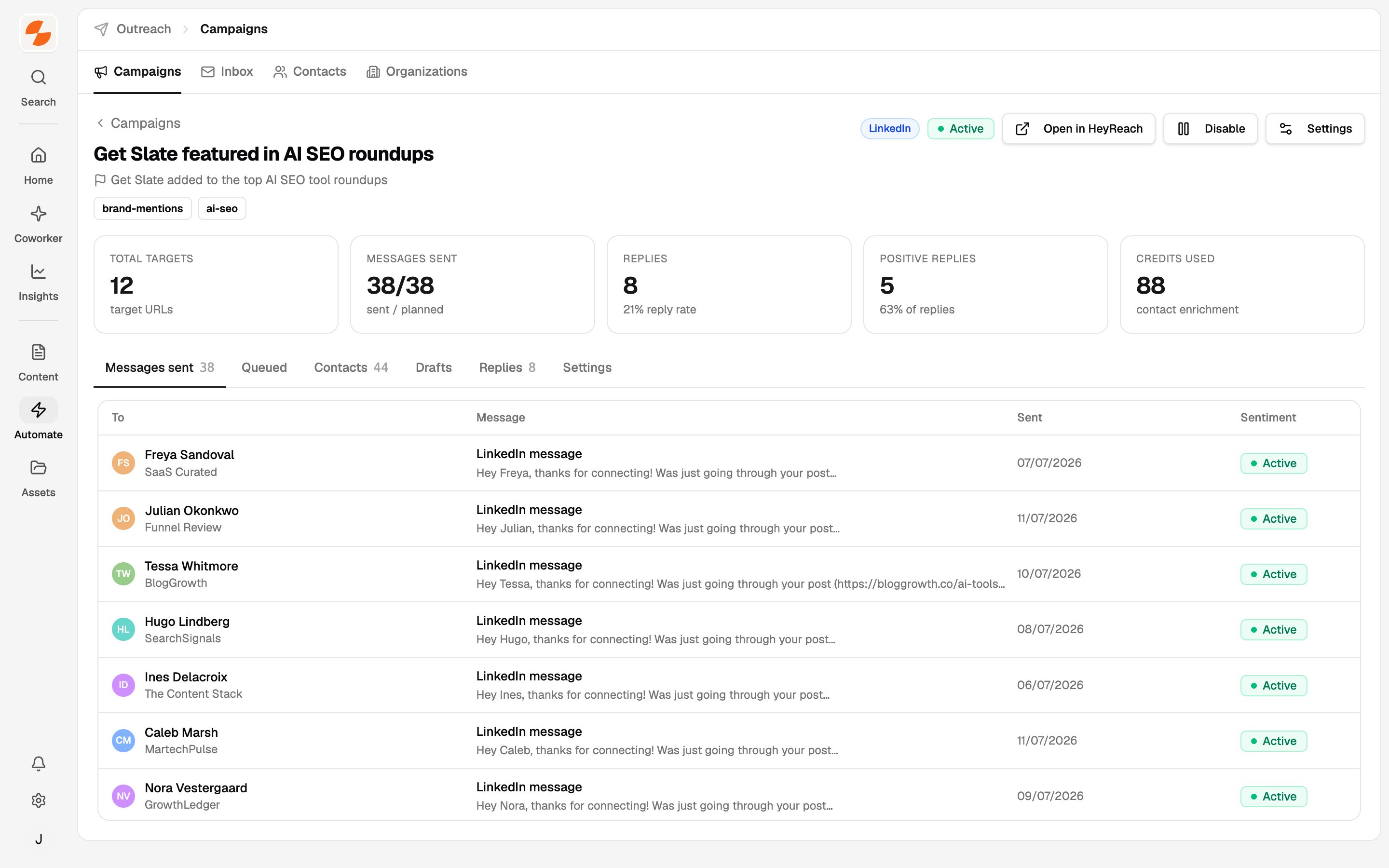Screen dimensions: 1389x868
Task: Click the Messages sent 38 tab
Action: (x=160, y=367)
